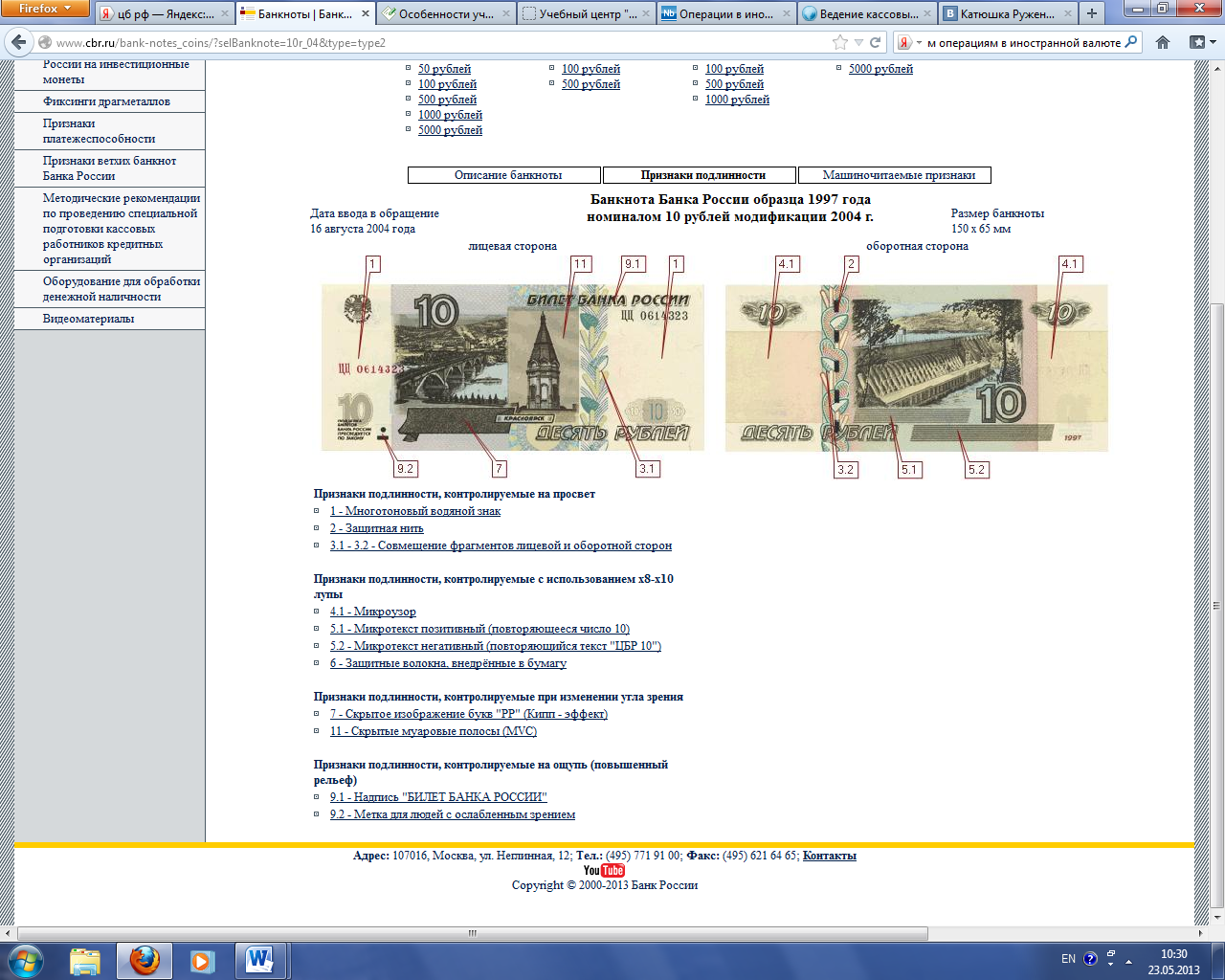1225x980 pixels.
Task: Open the '50 рублей' denomination link
Action: (x=444, y=69)
